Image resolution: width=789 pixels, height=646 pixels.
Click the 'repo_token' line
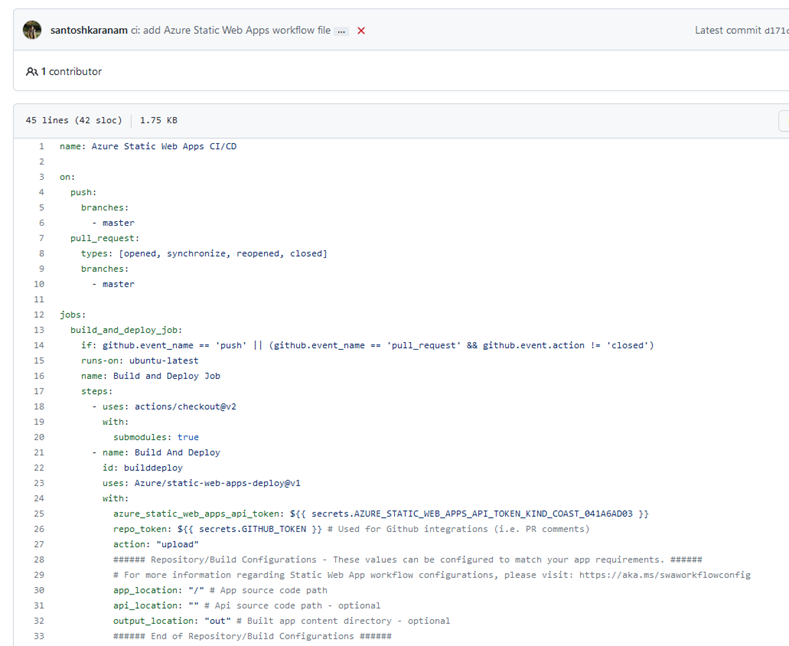351,529
